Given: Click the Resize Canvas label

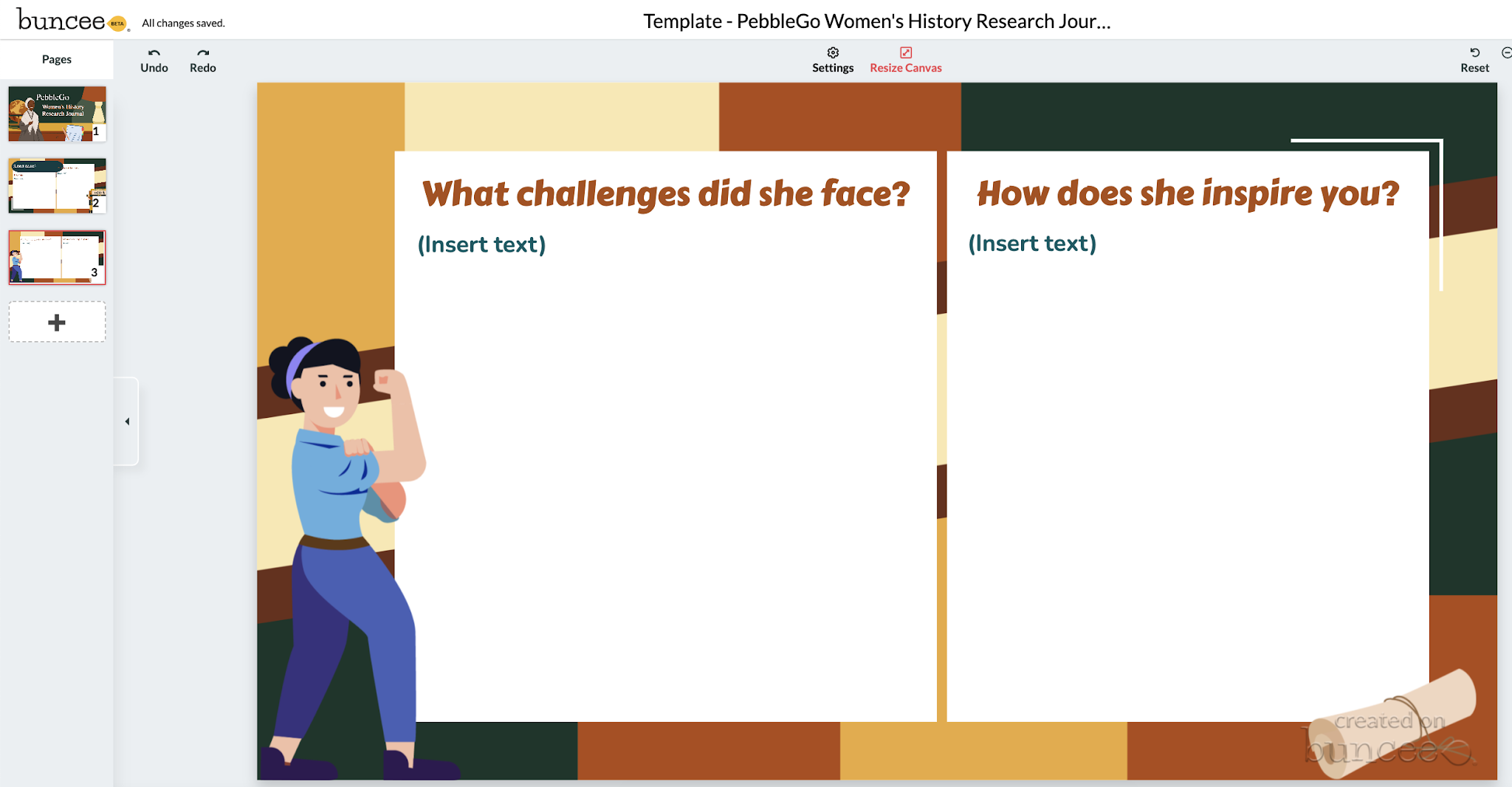Looking at the screenshot, I should [x=906, y=67].
